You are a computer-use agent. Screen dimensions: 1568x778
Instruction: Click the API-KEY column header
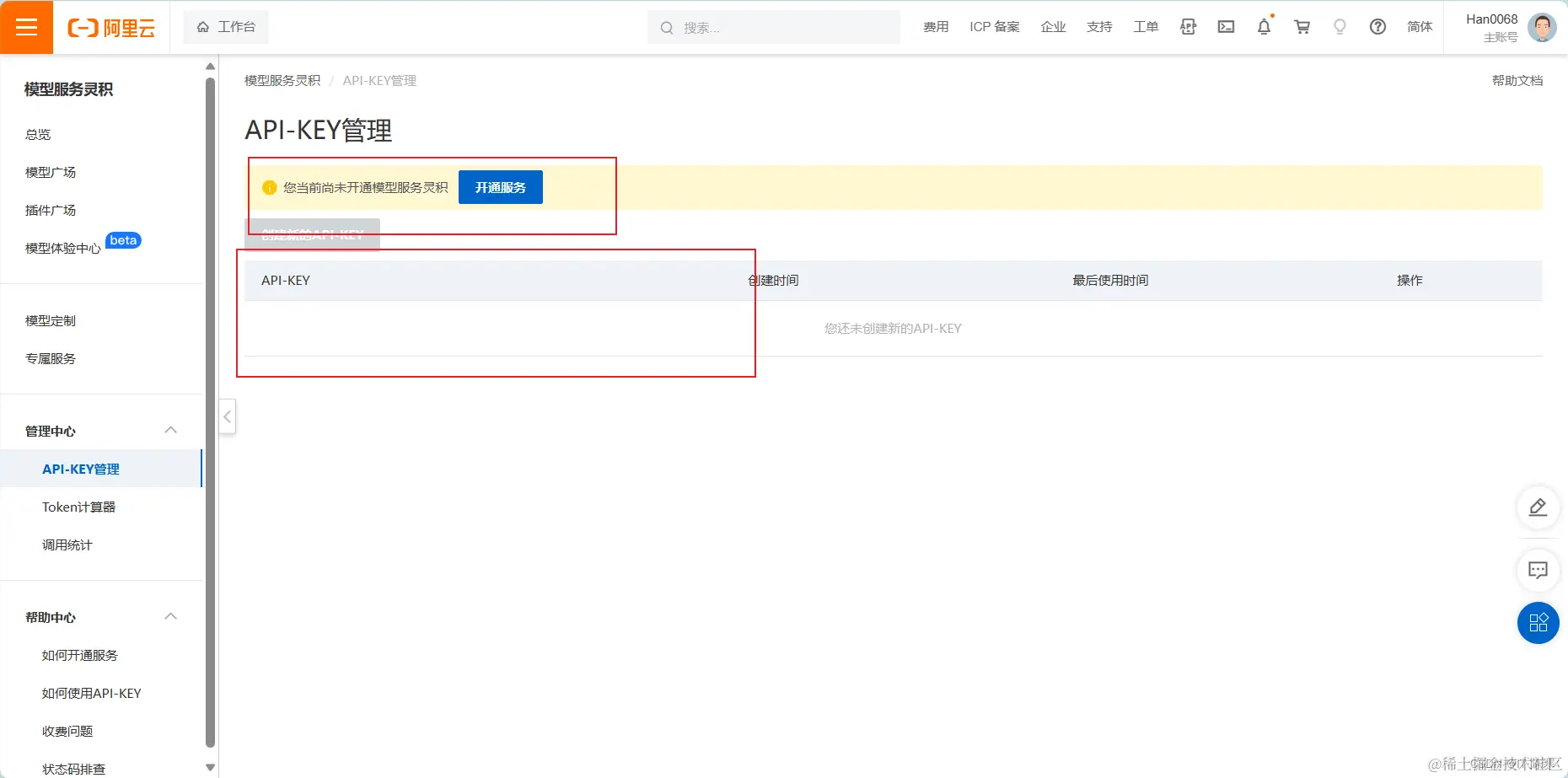286,280
